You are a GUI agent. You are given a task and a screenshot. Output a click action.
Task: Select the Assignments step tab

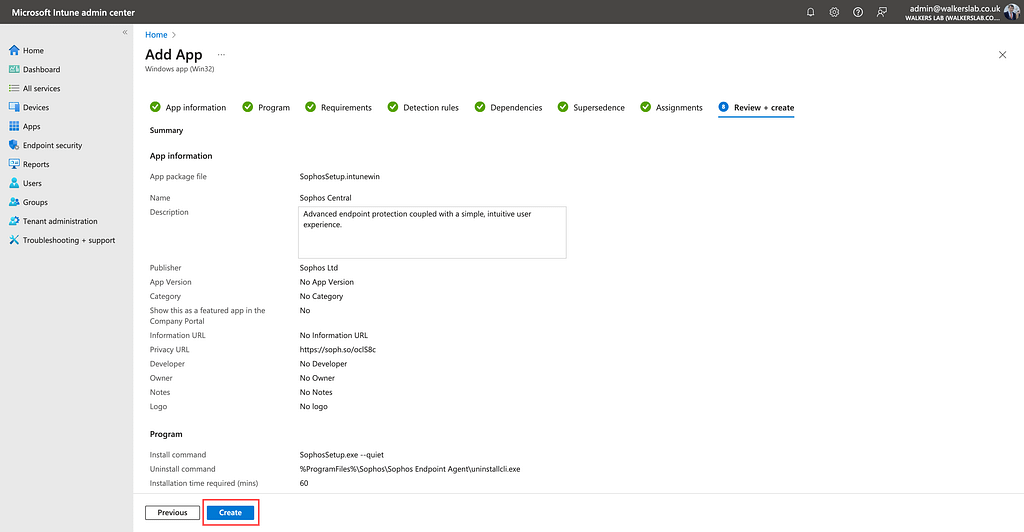678,108
